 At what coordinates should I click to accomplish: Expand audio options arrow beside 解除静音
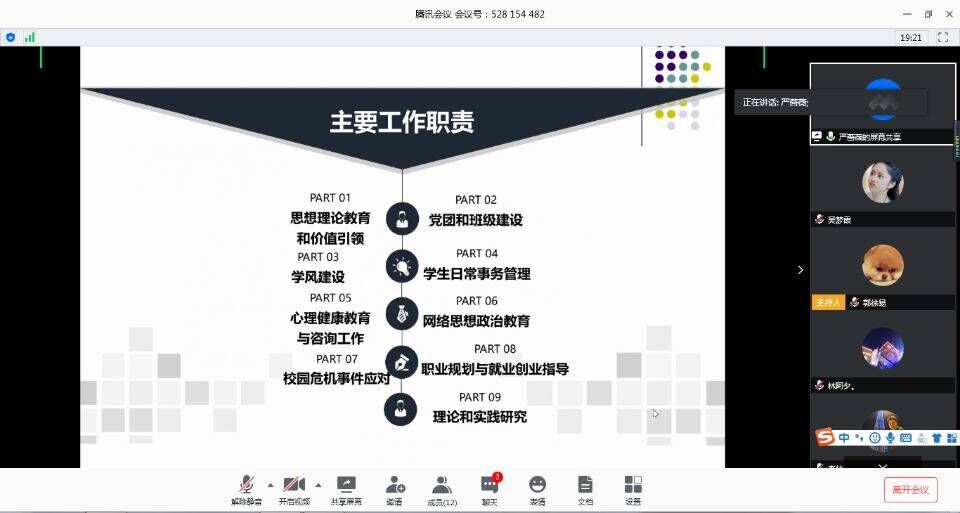click(x=270, y=484)
